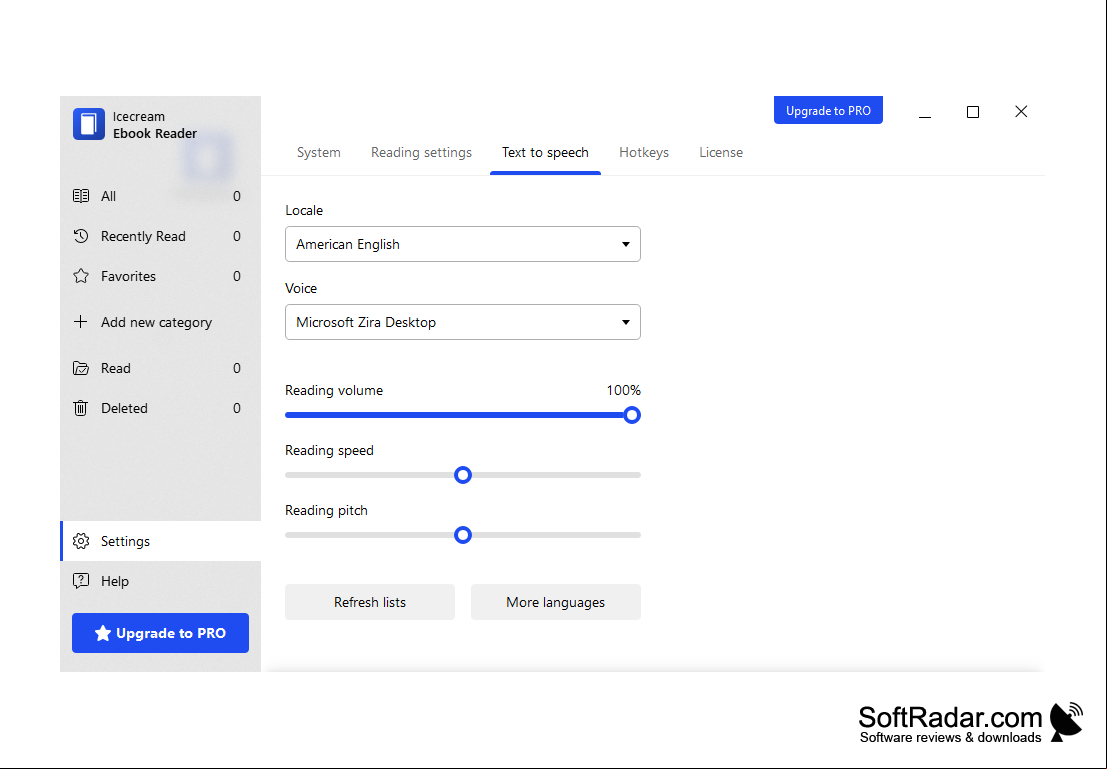This screenshot has width=1107, height=769.
Task: Click the Reading volume slider handle
Action: [632, 415]
